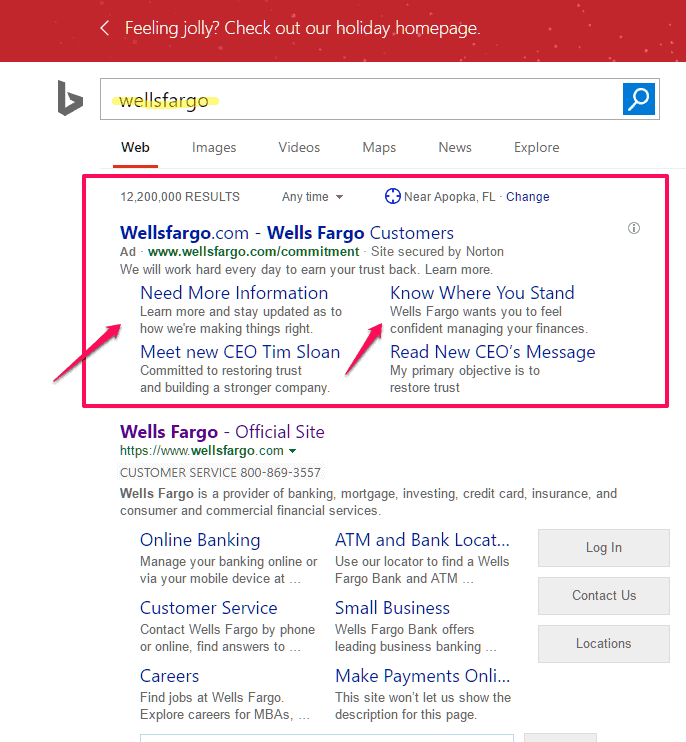
Task: Open the Careers sitelink
Action: (169, 676)
